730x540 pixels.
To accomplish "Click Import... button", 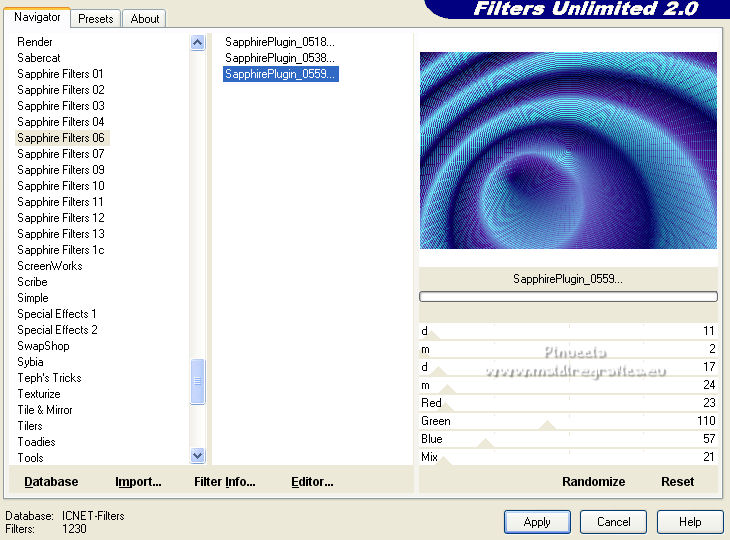I will pyautogui.click(x=138, y=482).
